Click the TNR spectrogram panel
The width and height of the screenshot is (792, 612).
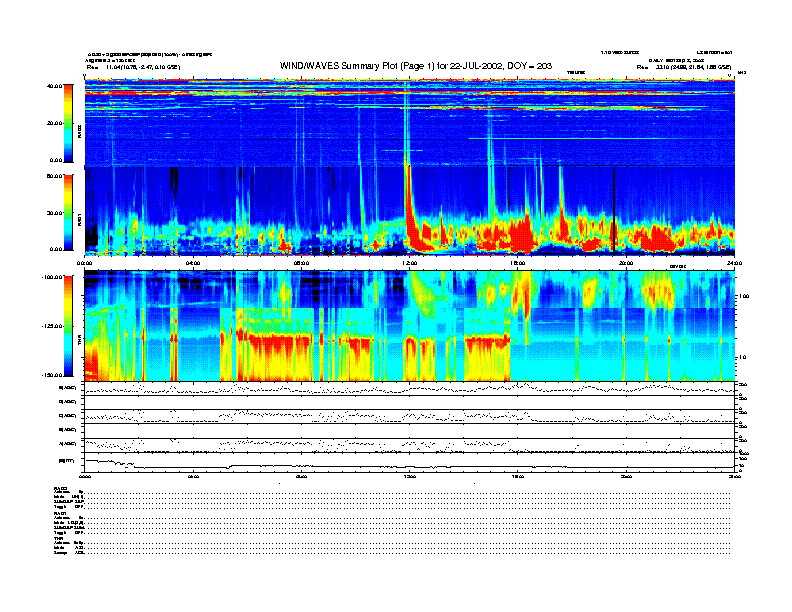click(409, 326)
